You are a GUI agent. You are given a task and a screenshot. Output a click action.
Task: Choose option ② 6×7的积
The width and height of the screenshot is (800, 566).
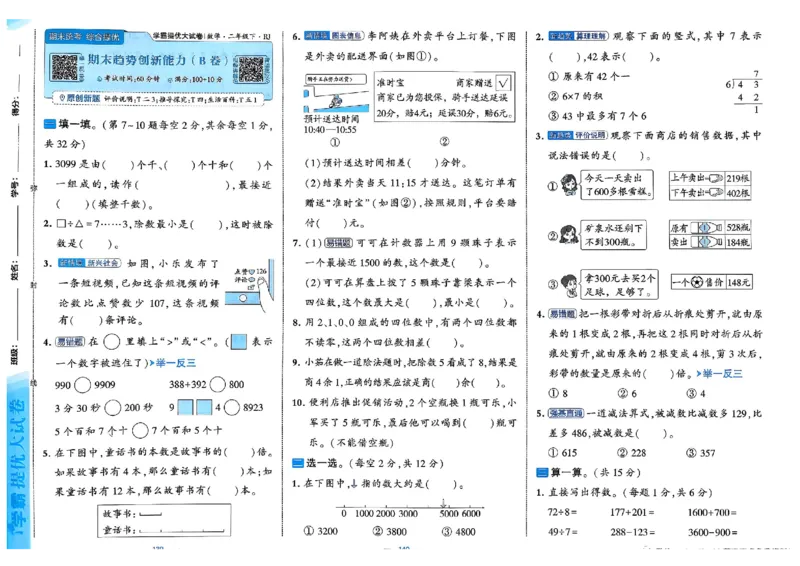click(576, 96)
